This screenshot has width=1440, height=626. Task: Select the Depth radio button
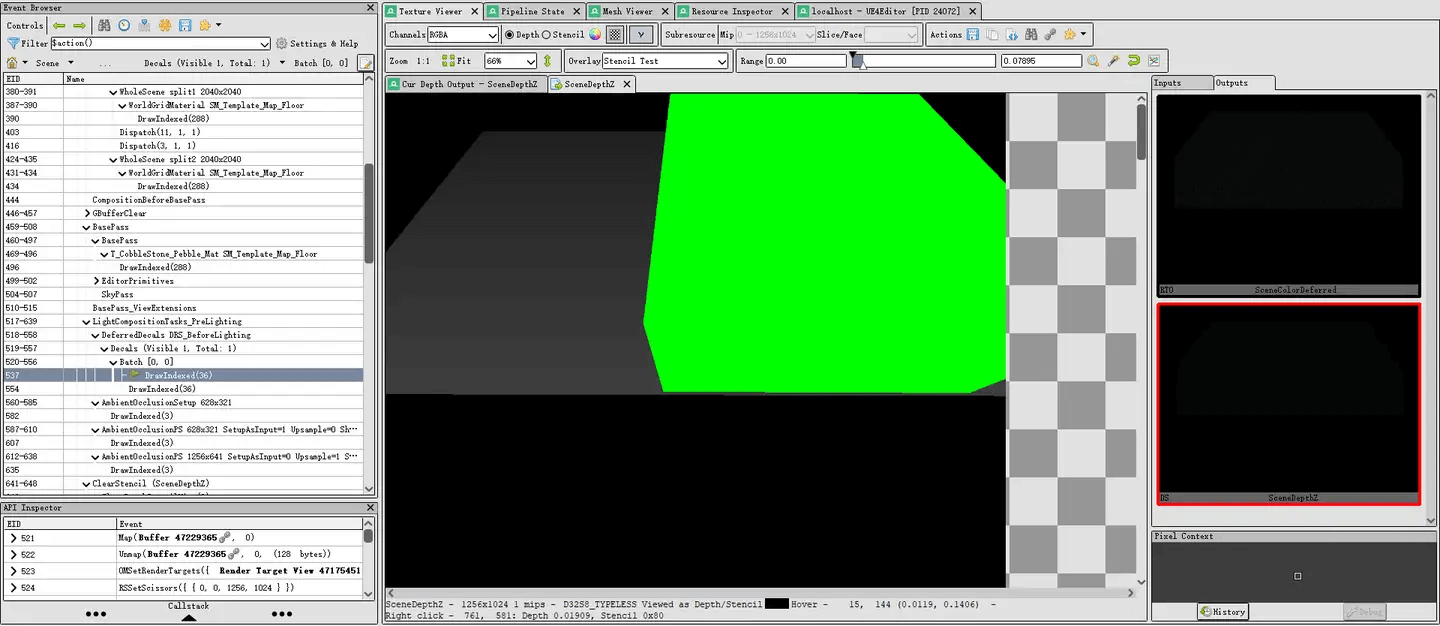[510, 34]
